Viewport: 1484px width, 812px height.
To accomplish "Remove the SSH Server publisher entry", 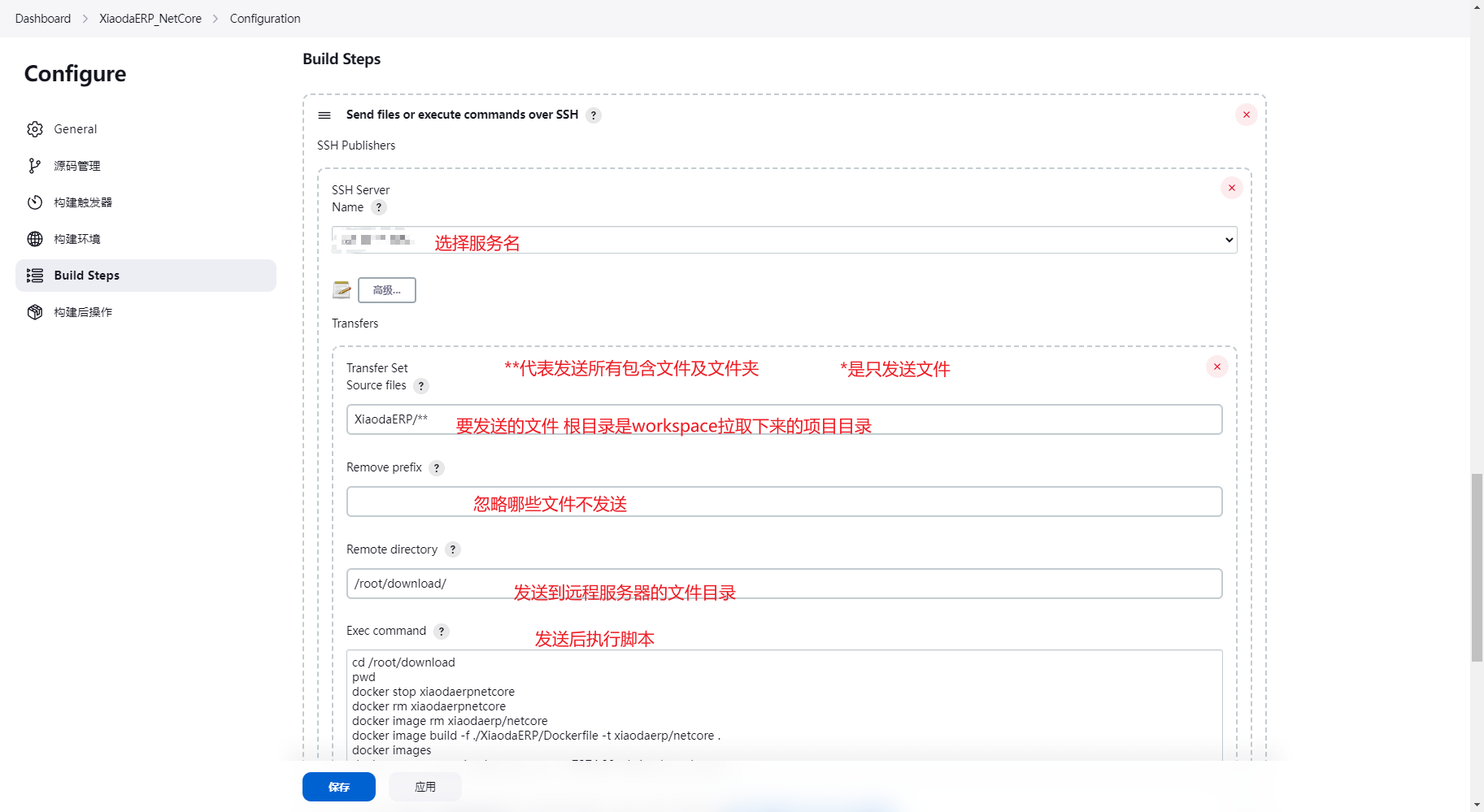I will (1231, 189).
